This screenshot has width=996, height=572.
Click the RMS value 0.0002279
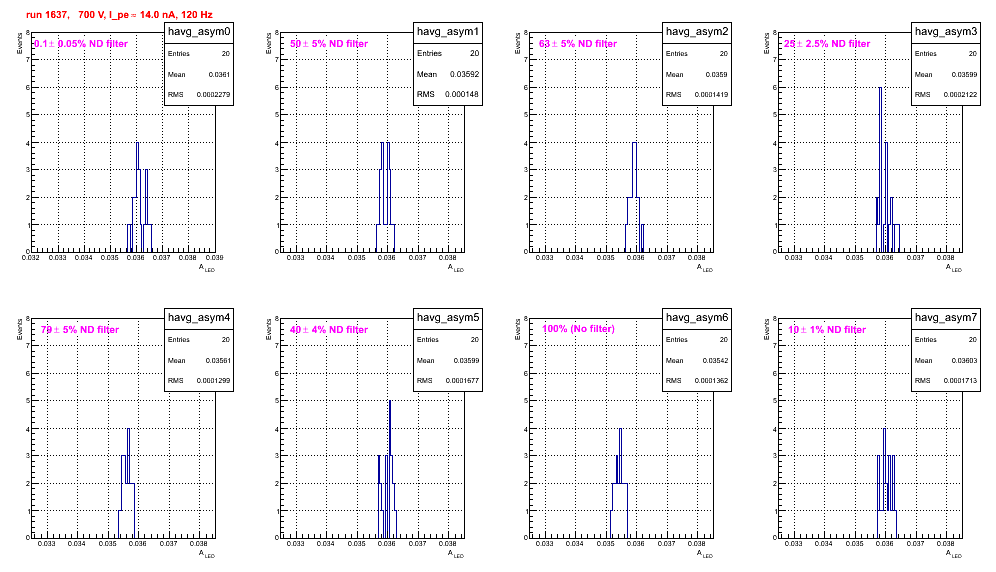(213, 95)
